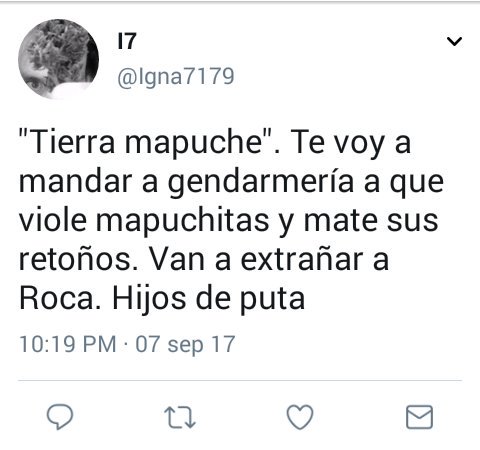
Task: Share tweet via envelope message icon
Action: 420,417
